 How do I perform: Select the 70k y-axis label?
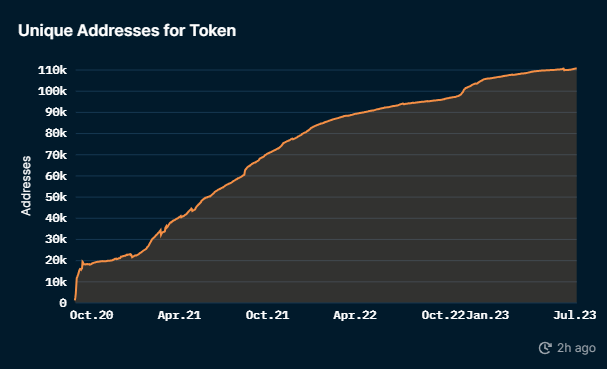(56, 155)
